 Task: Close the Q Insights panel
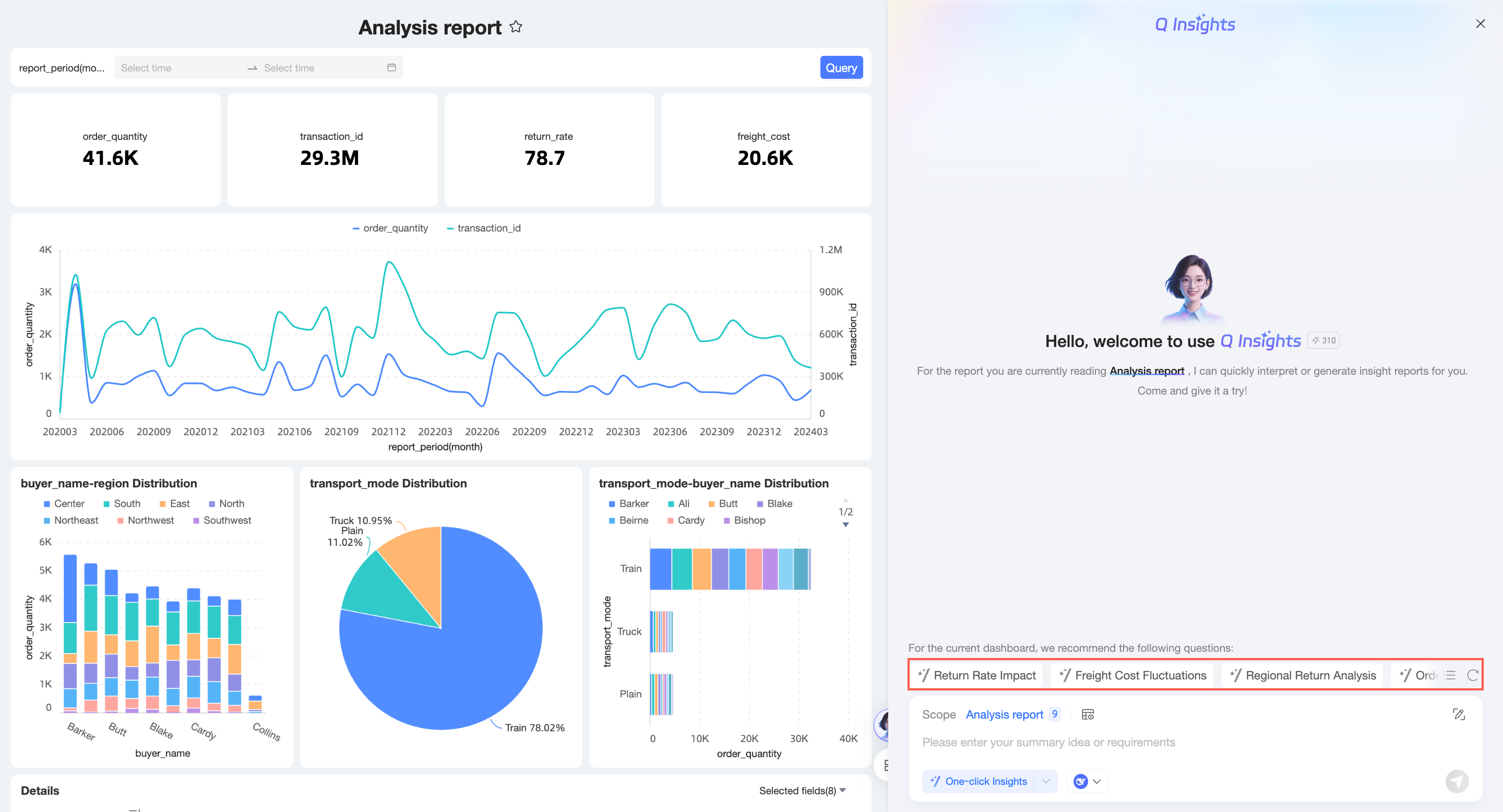coord(1480,24)
